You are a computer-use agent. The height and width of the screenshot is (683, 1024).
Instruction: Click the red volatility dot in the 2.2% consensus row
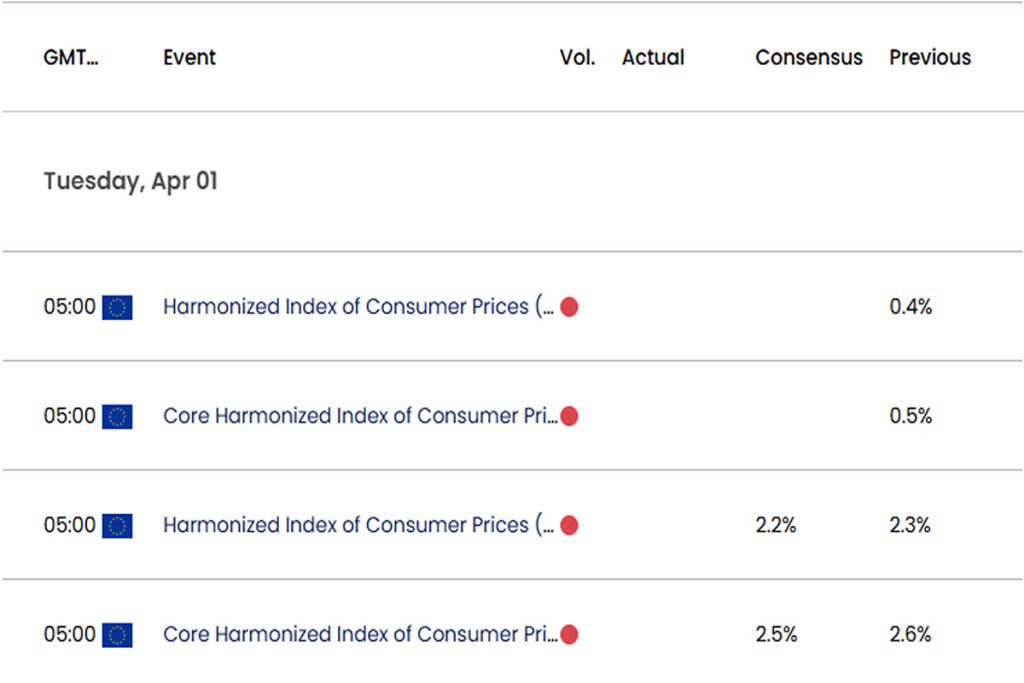(569, 525)
